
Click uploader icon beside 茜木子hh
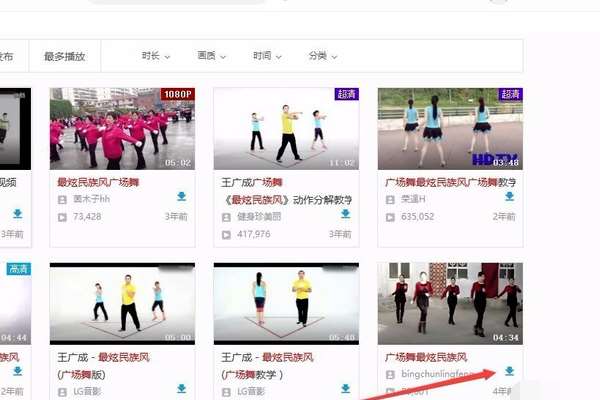62,199
